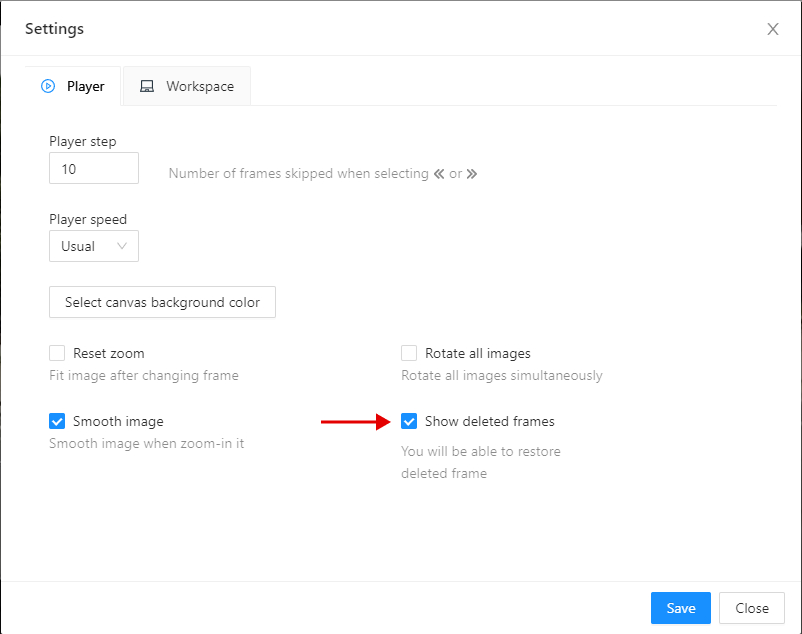Click the 'Show deleted frames' label text
The height and width of the screenshot is (634, 802).
489,421
